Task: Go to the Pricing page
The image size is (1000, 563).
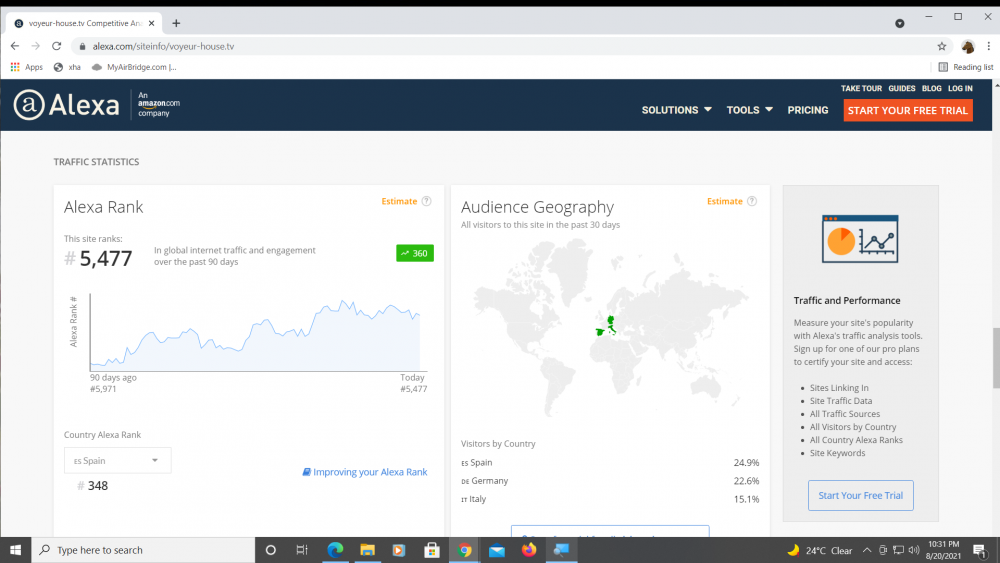Action: [x=807, y=110]
